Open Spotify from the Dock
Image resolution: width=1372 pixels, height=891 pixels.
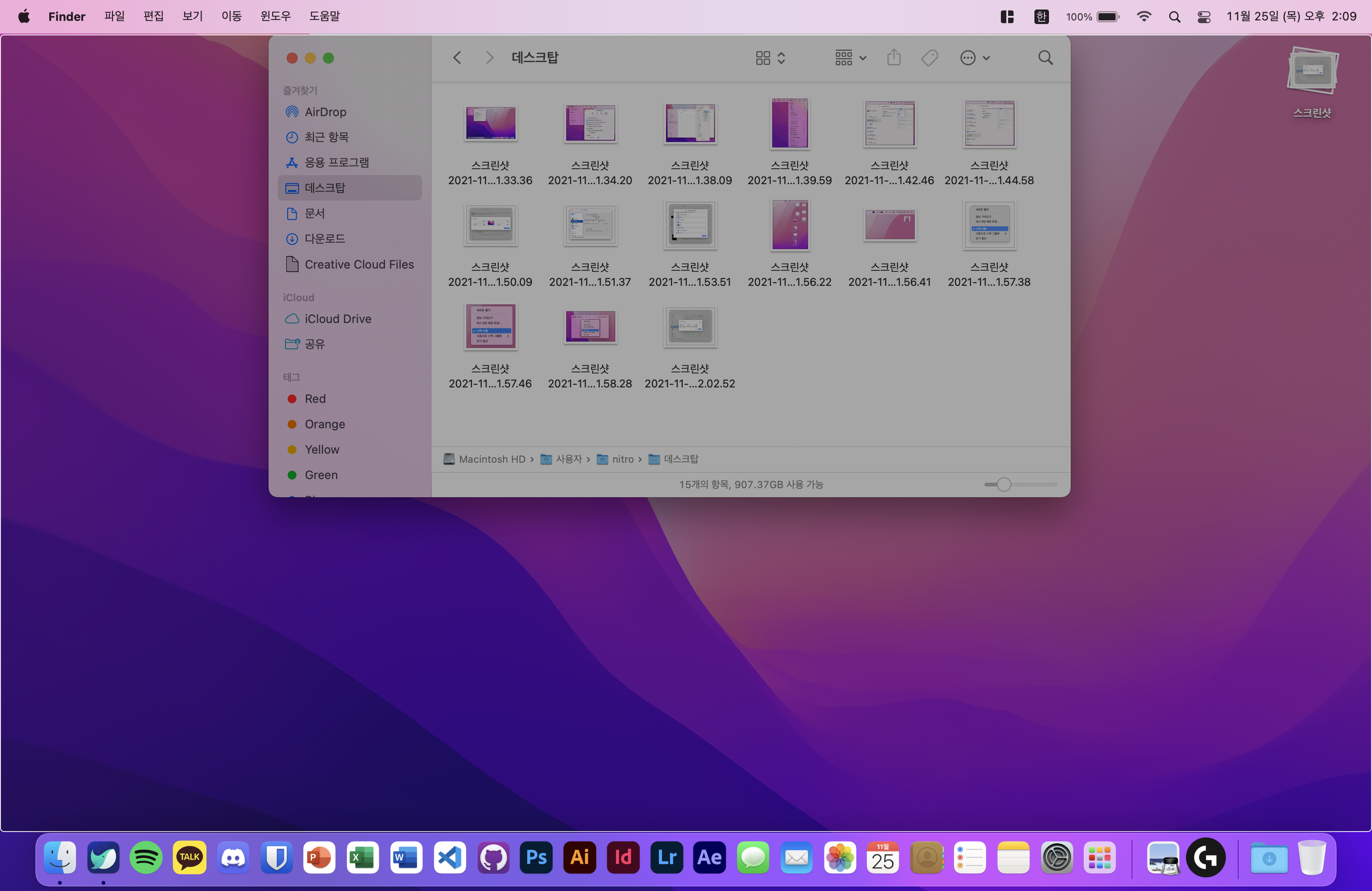tap(146, 857)
